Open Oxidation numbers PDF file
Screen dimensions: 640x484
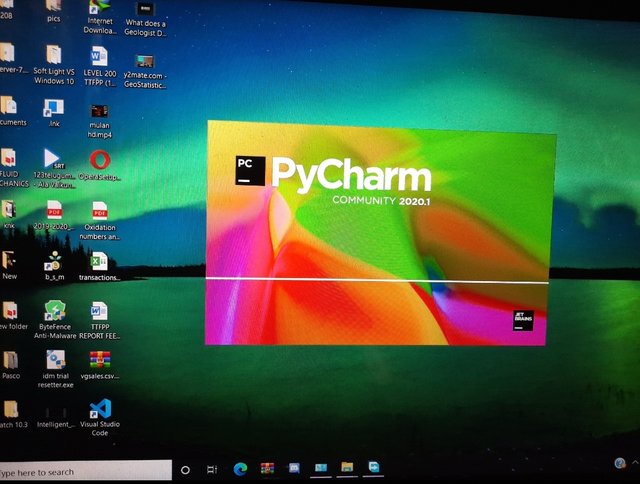(100, 220)
